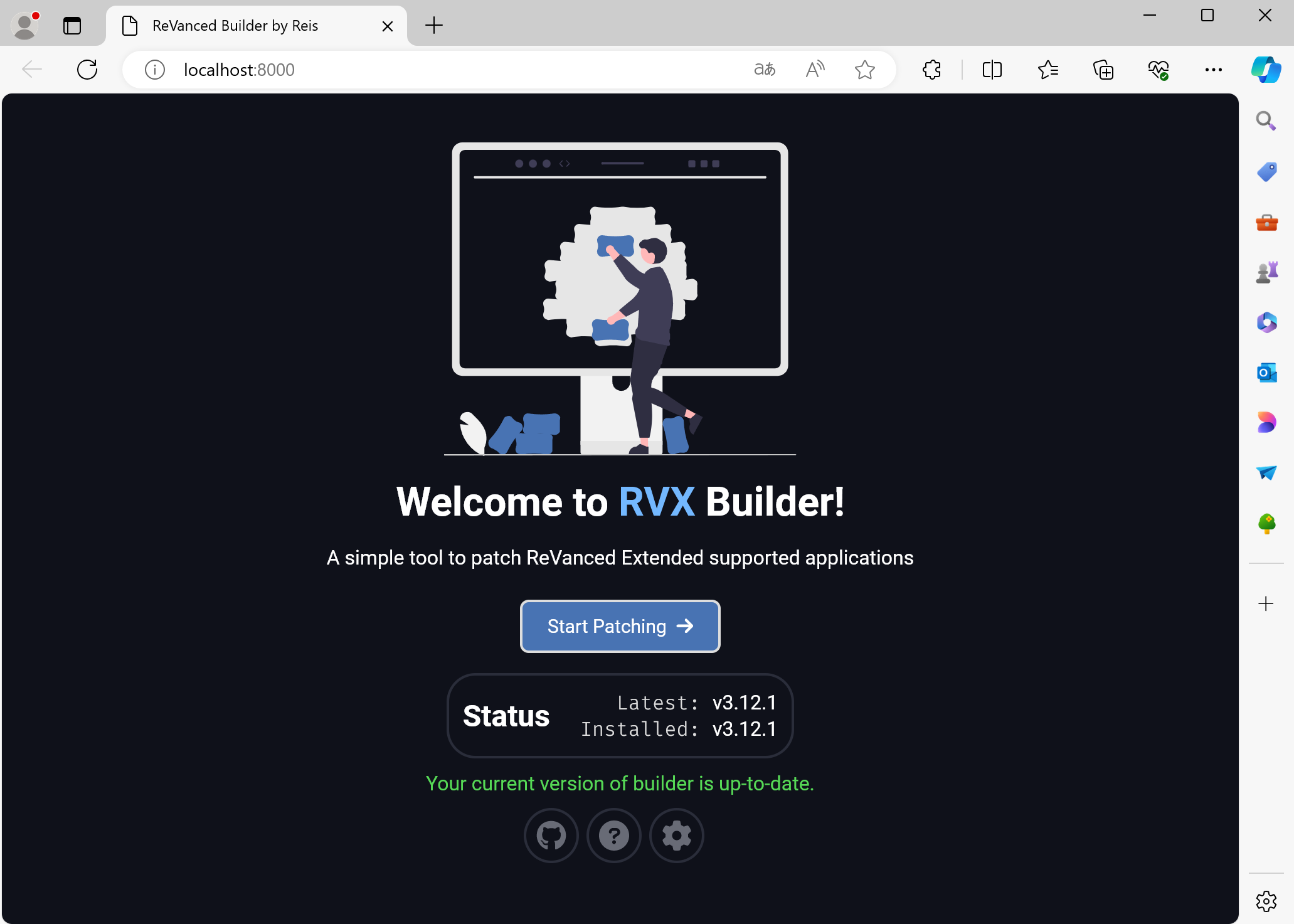Open sidebar green tree icon

(x=1266, y=523)
